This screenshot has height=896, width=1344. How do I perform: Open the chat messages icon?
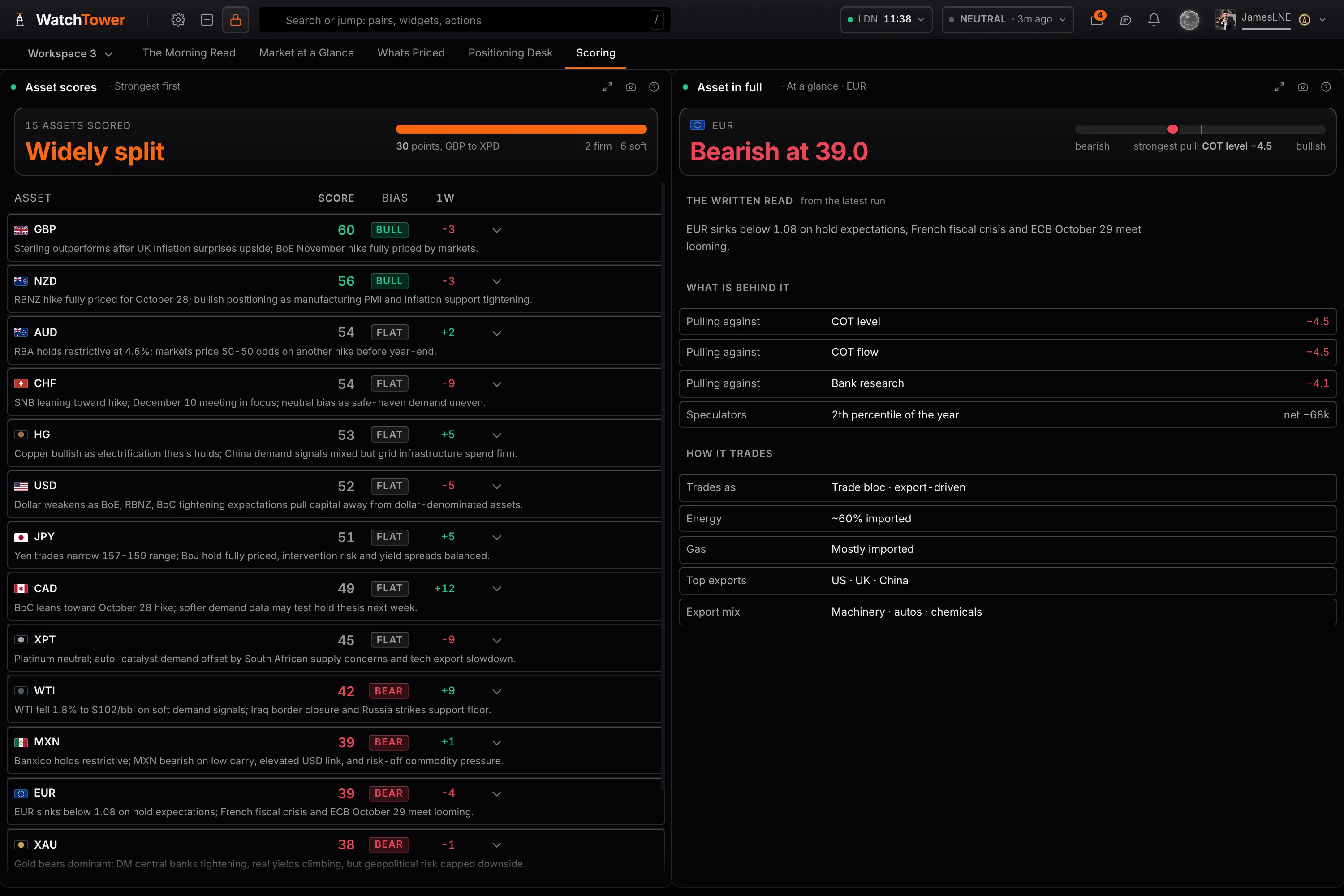tap(1125, 20)
